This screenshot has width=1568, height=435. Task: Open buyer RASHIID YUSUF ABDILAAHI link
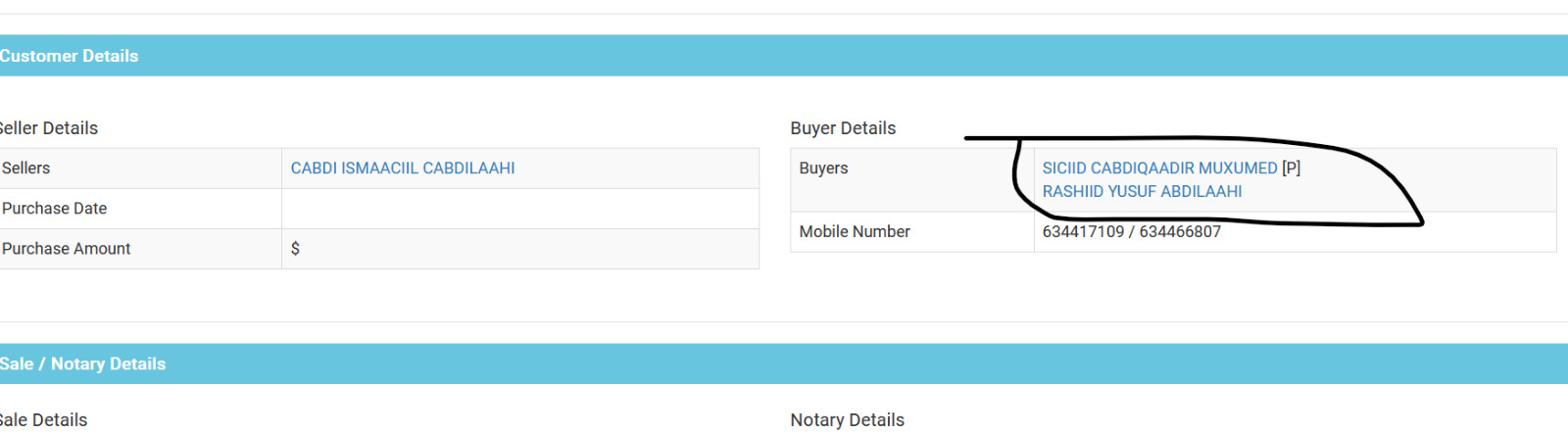[x=1142, y=192]
